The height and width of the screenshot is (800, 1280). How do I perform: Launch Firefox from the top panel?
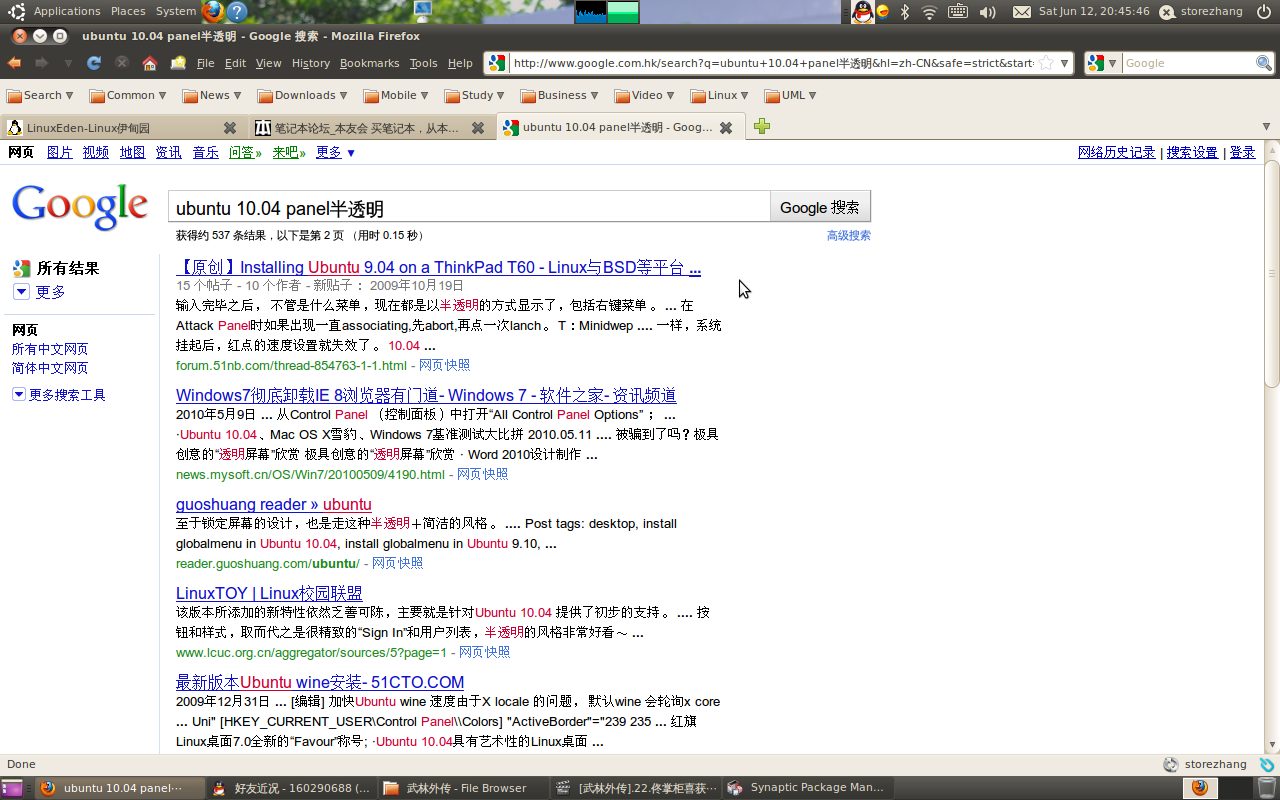(213, 11)
